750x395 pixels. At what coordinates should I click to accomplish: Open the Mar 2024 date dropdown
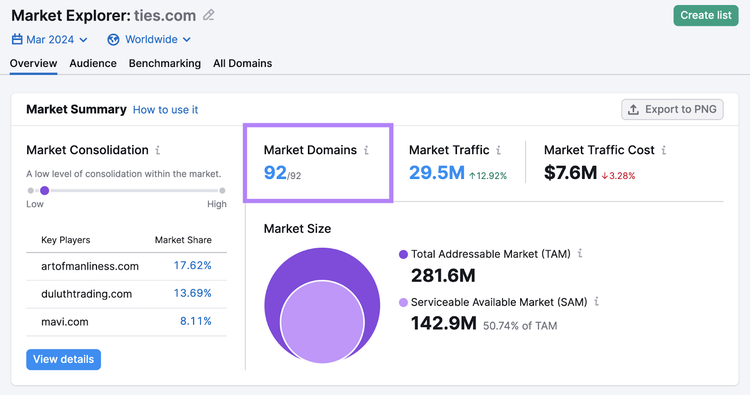(50, 39)
